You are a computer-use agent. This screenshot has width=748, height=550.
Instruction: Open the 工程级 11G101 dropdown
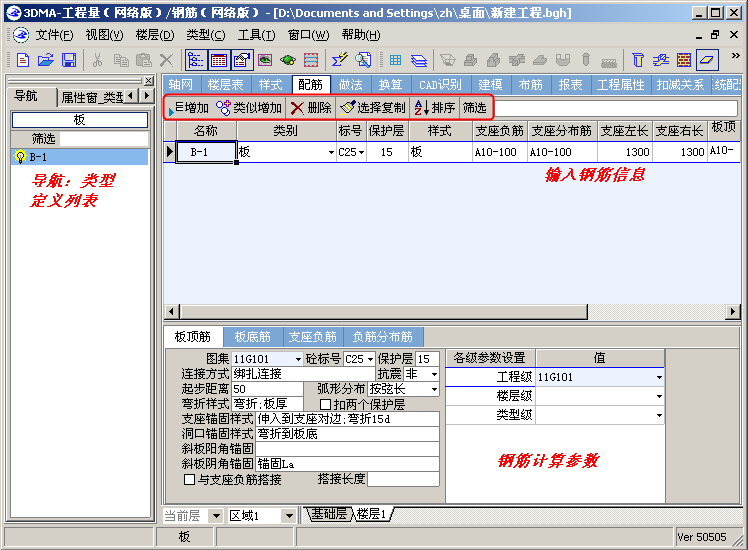(x=659, y=377)
